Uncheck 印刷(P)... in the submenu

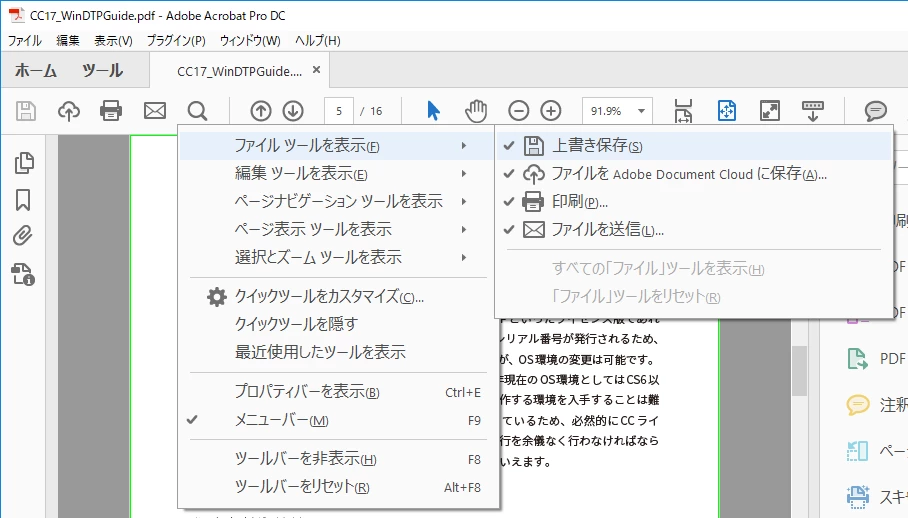click(x=693, y=201)
